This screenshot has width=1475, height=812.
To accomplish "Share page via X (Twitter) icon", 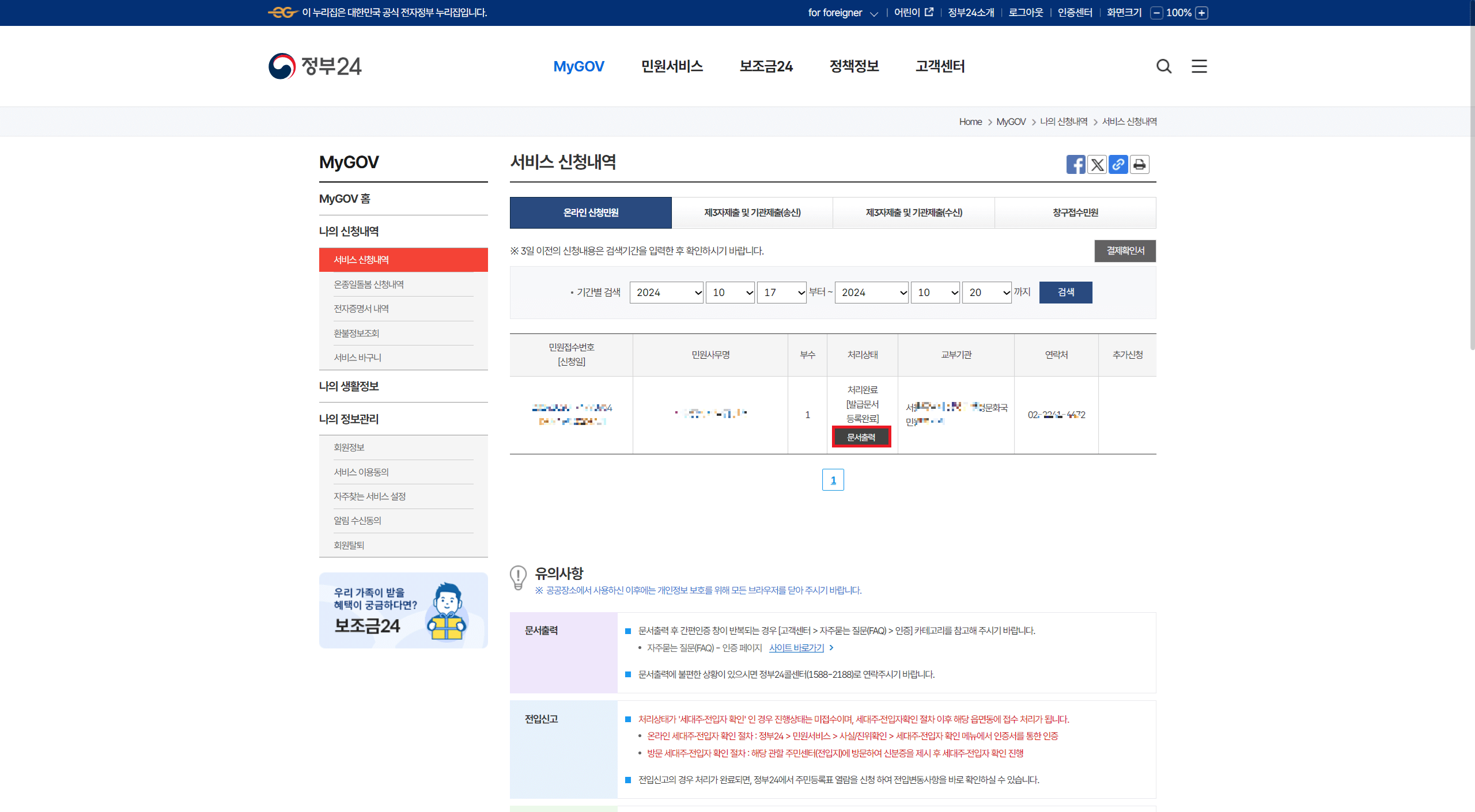I will click(1097, 165).
